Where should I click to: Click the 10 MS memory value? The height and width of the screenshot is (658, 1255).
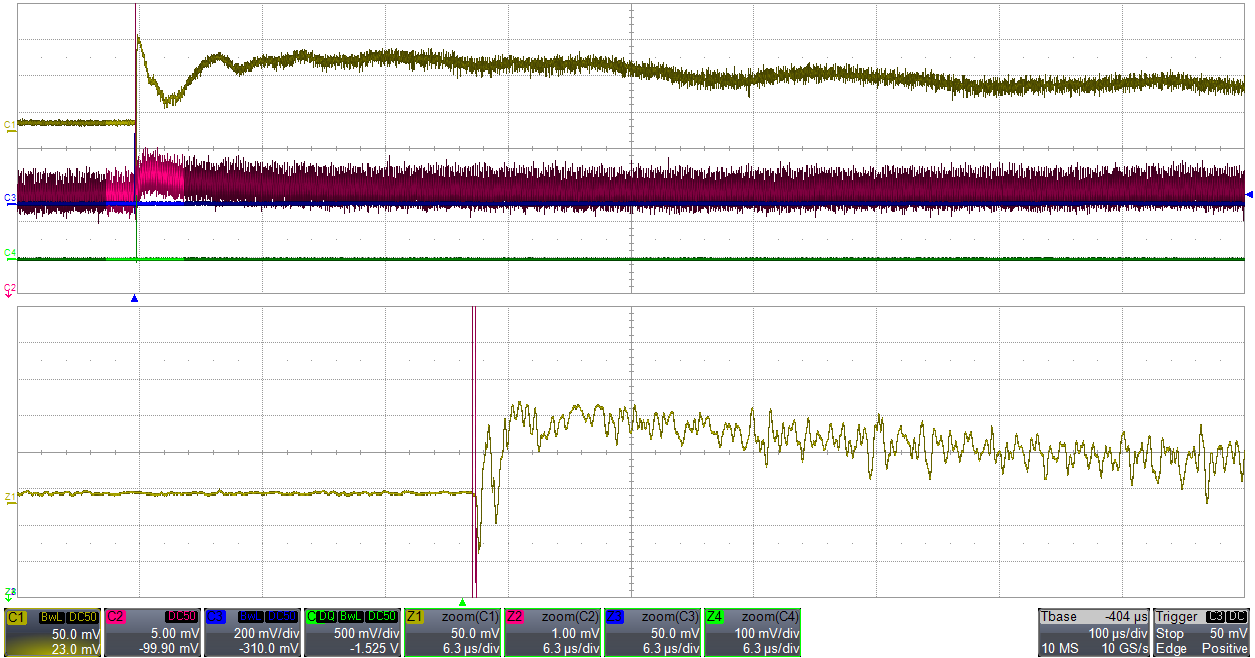pyautogui.click(x=1062, y=649)
